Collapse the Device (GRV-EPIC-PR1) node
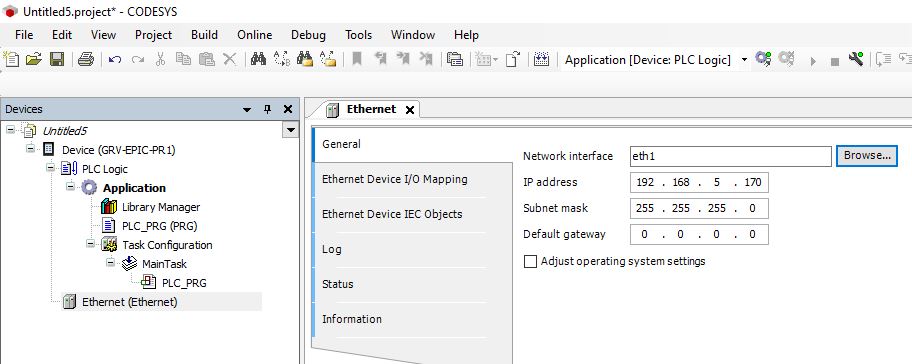 coord(30,149)
